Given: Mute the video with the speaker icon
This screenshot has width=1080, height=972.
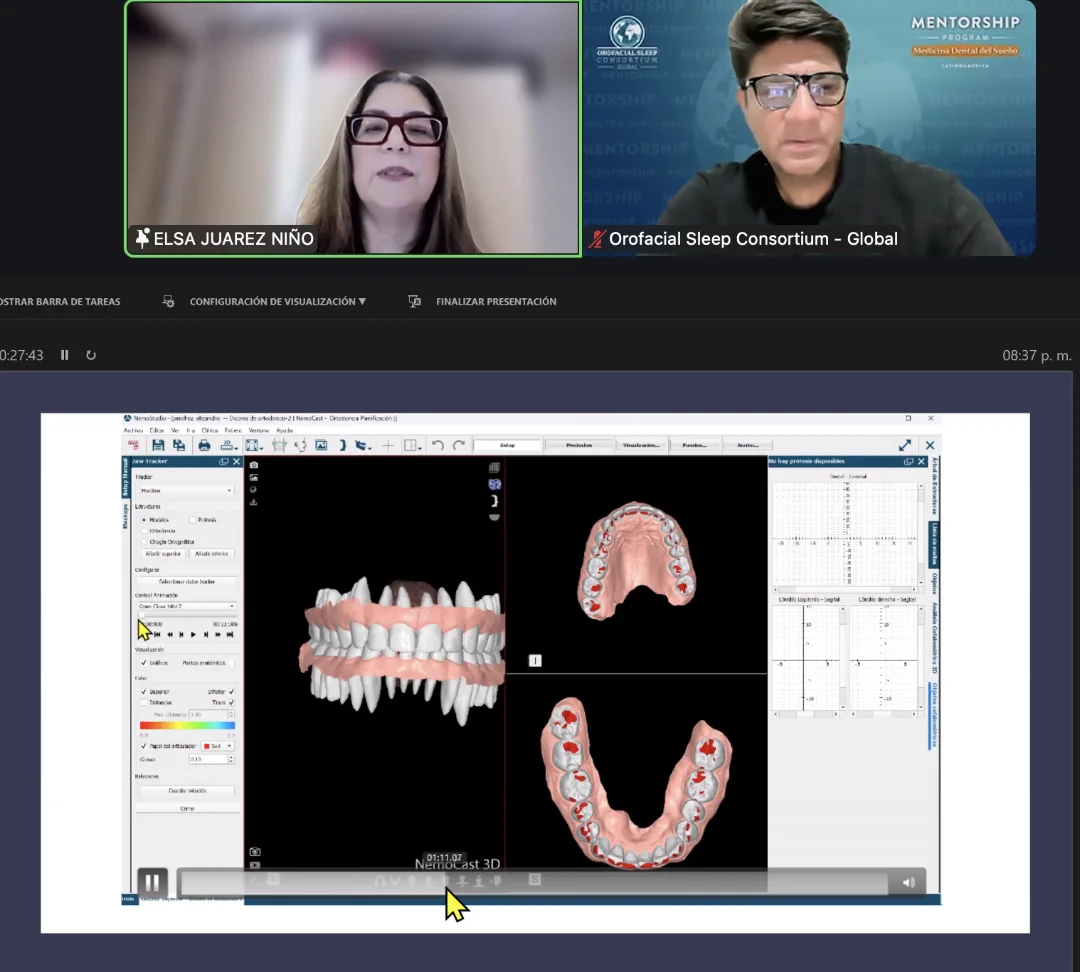Looking at the screenshot, I should point(909,882).
